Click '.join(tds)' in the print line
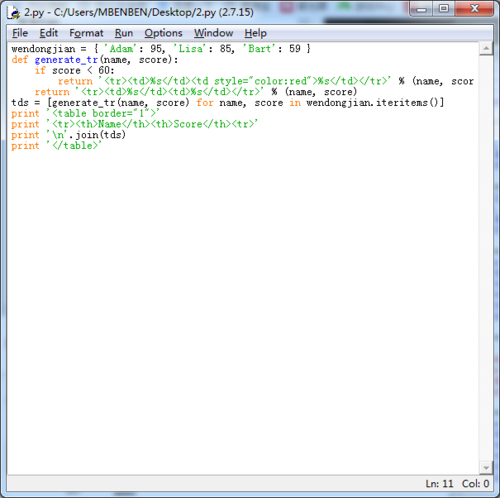This screenshot has height=498, width=500. tap(97, 135)
